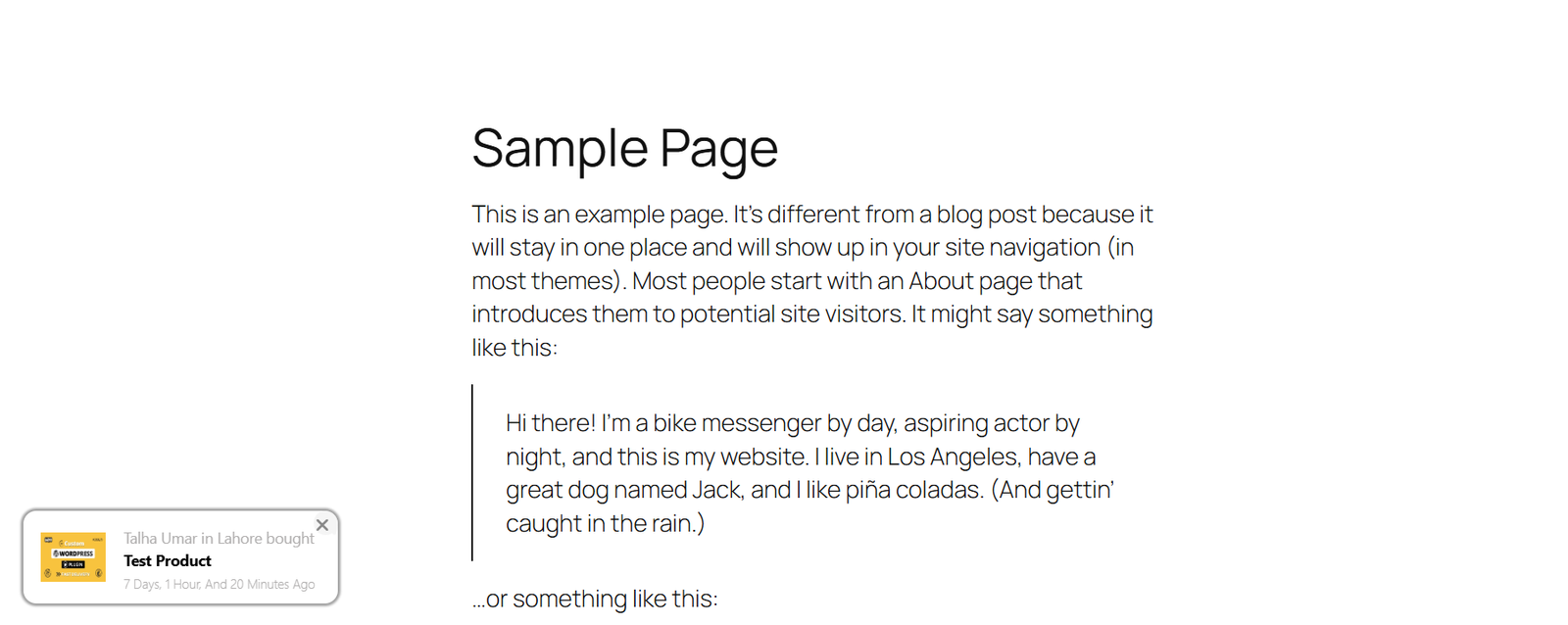Screen dimensions: 1568x625
Task: Close the purchase notification popup
Action: click(322, 525)
